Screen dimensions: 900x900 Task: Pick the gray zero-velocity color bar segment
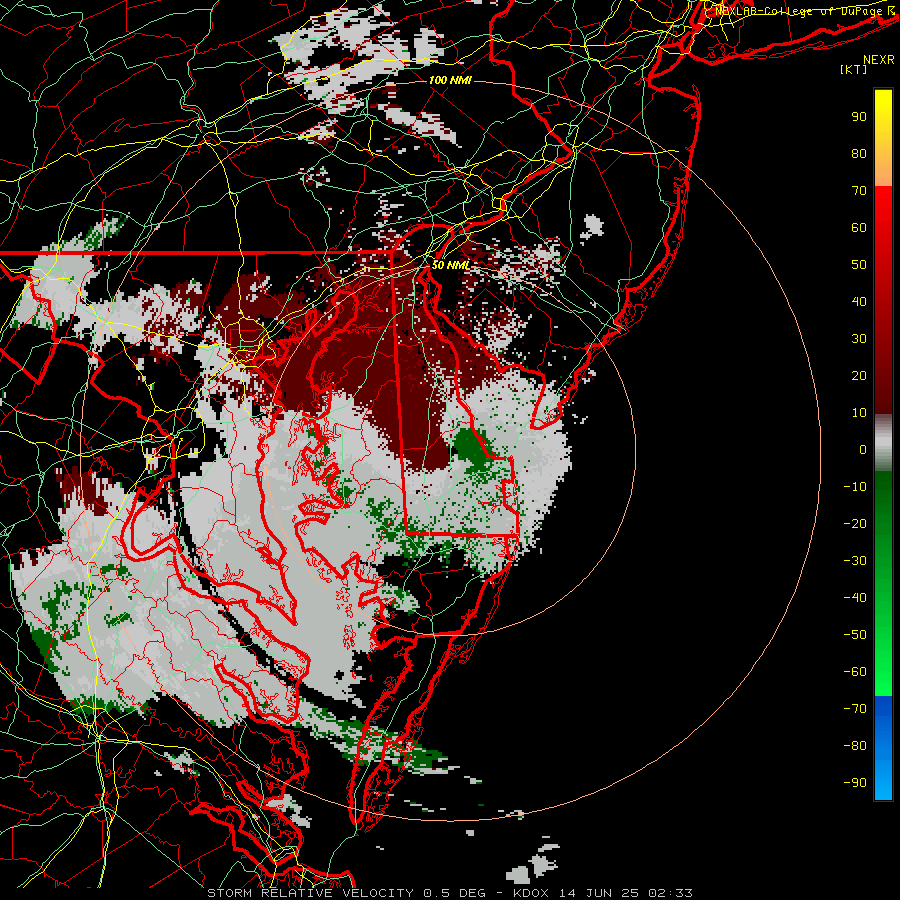883,443
